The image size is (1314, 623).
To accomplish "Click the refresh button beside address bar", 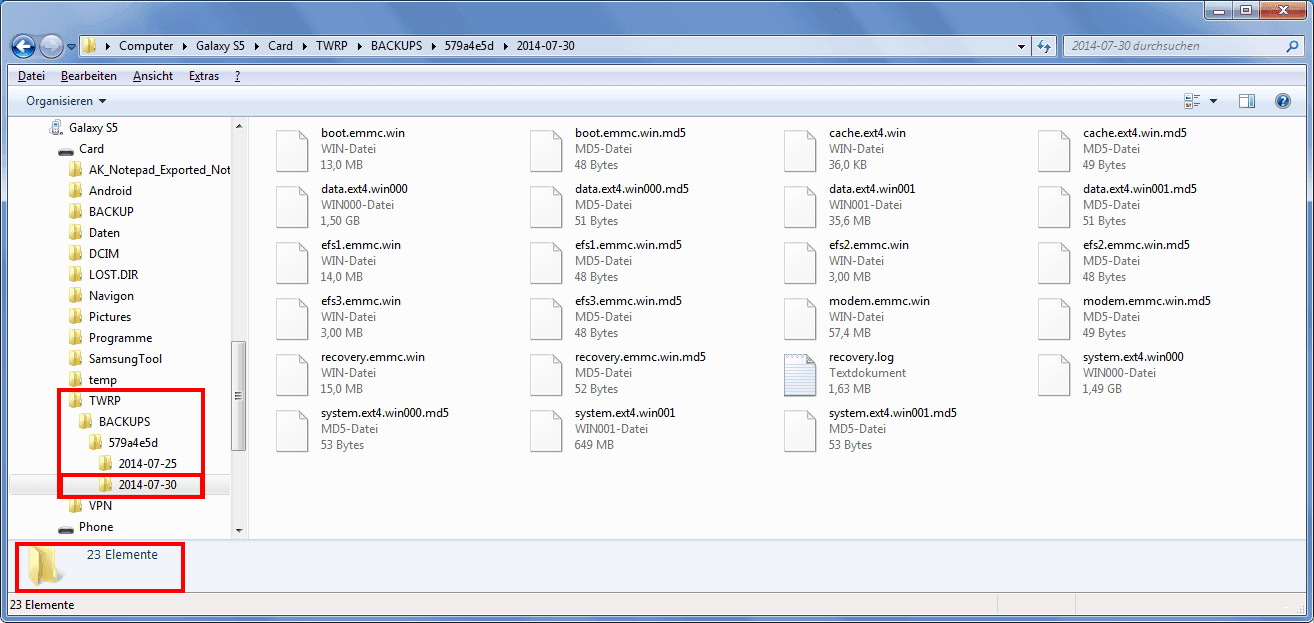I will click(1044, 46).
